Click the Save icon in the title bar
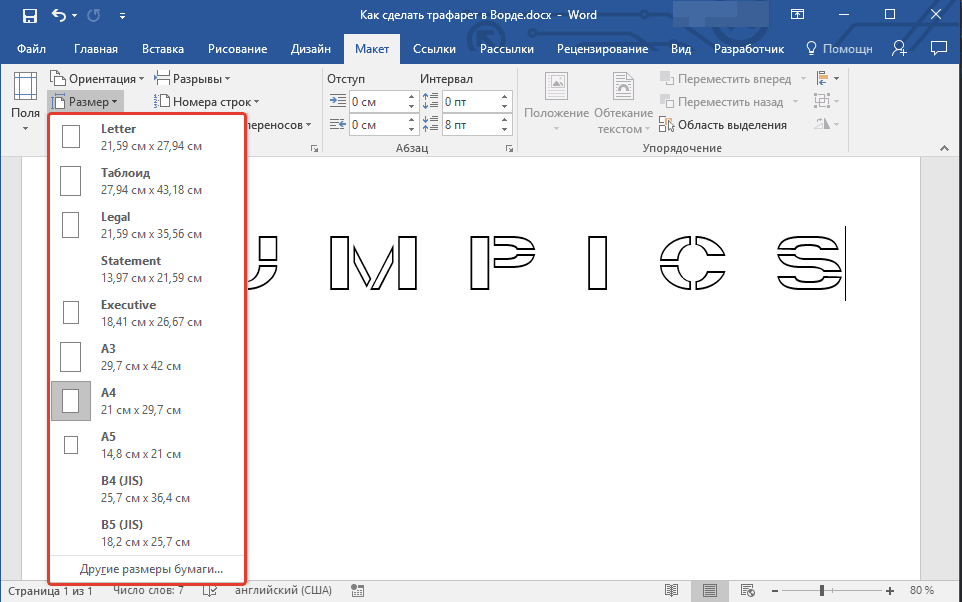The width and height of the screenshot is (962, 602). pos(30,15)
